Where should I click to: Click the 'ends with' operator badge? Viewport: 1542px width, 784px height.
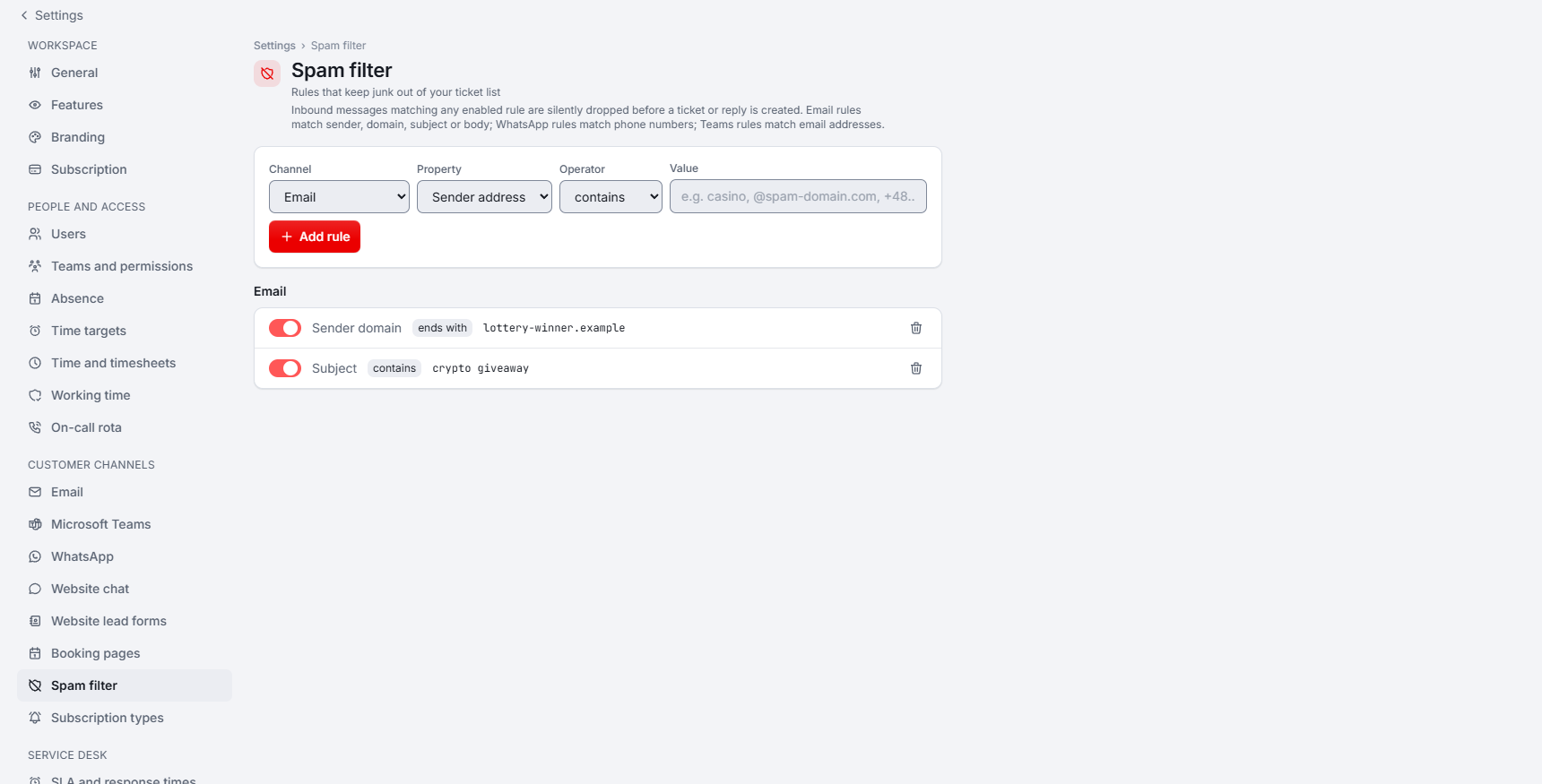coord(442,328)
